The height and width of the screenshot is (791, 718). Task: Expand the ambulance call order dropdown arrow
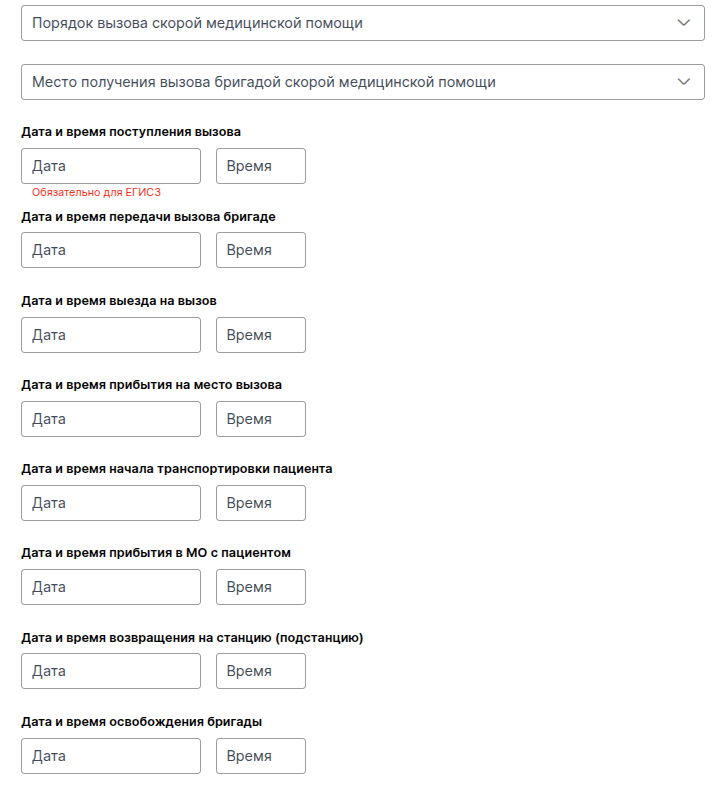click(x=683, y=23)
